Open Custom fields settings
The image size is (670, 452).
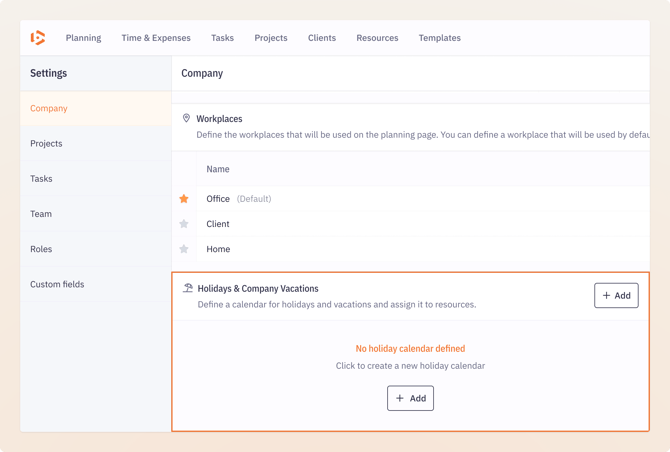(57, 284)
